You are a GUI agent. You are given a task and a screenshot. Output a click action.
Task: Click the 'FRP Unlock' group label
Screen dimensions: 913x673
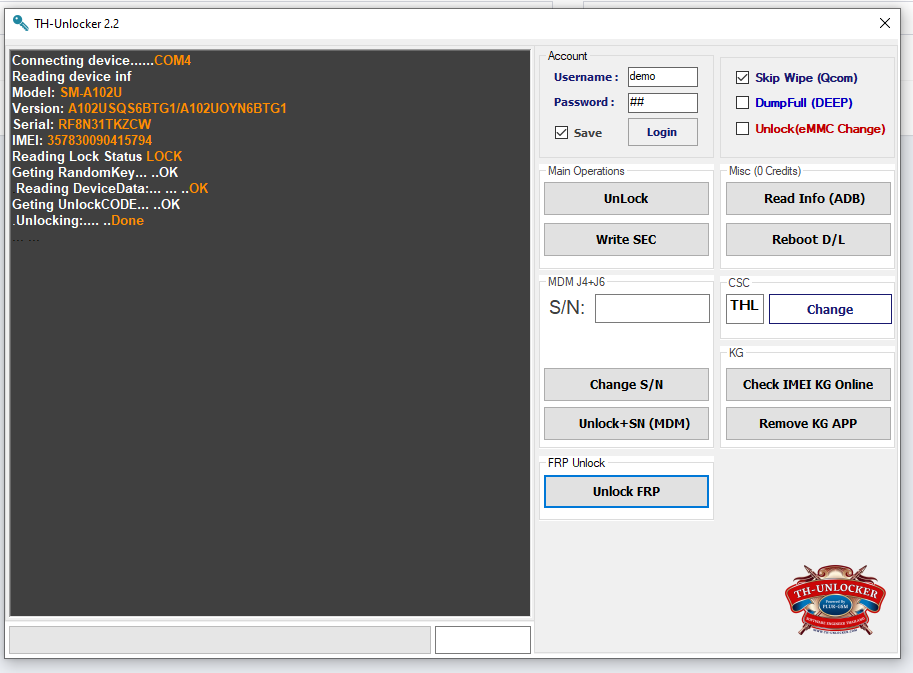[576, 463]
